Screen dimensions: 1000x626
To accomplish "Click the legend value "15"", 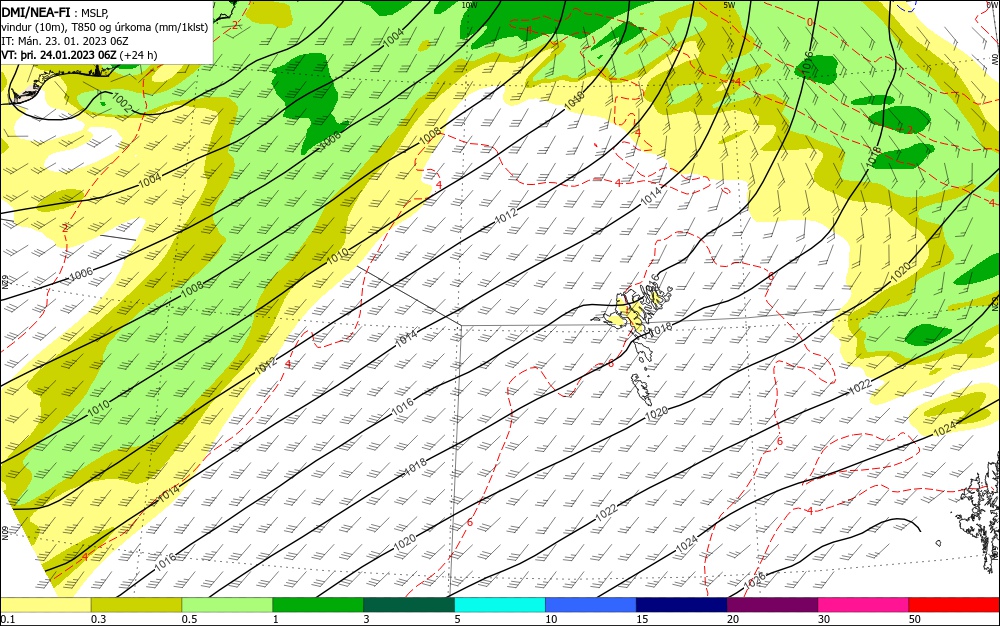I will 642,620.
